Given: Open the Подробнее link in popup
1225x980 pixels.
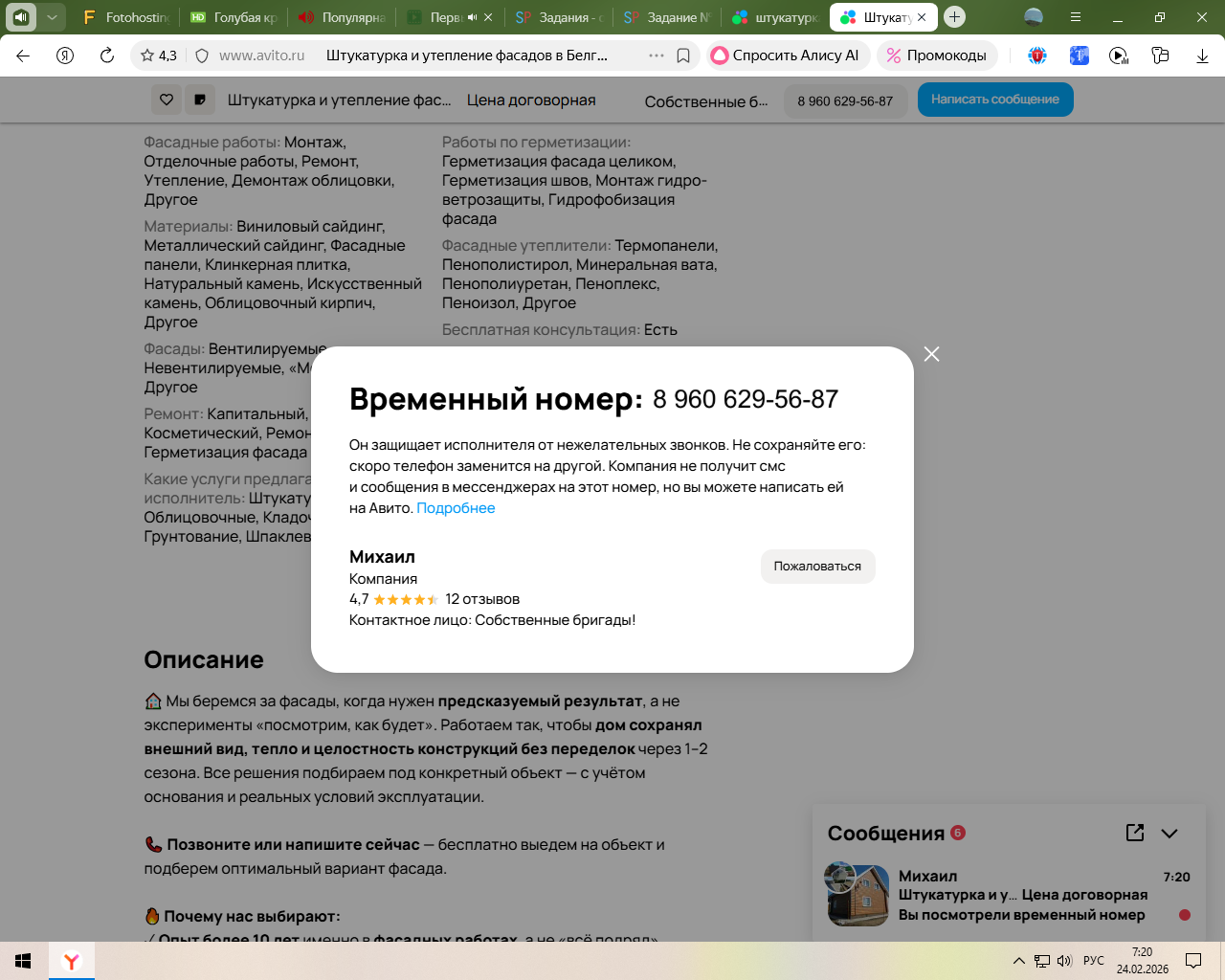Looking at the screenshot, I should [456, 508].
